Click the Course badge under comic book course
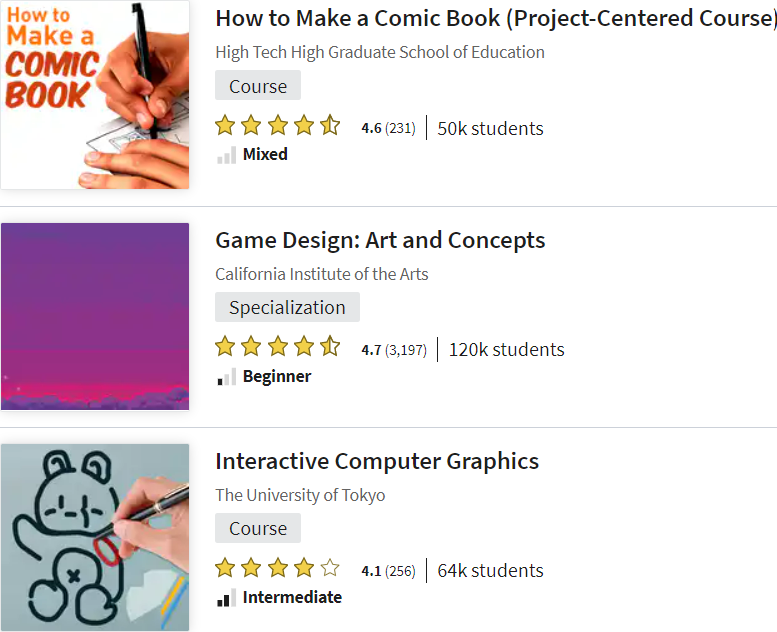This screenshot has width=777, height=632. pos(258,86)
